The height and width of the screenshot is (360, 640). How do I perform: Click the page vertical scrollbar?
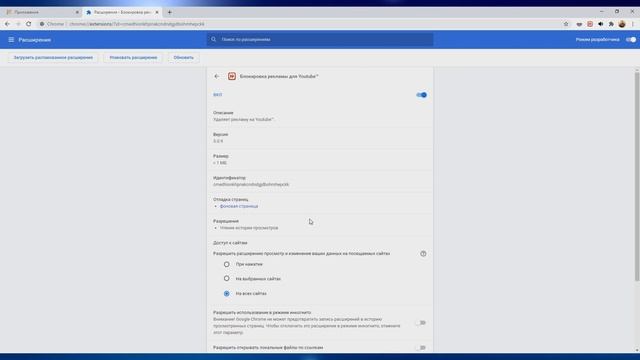[637, 176]
